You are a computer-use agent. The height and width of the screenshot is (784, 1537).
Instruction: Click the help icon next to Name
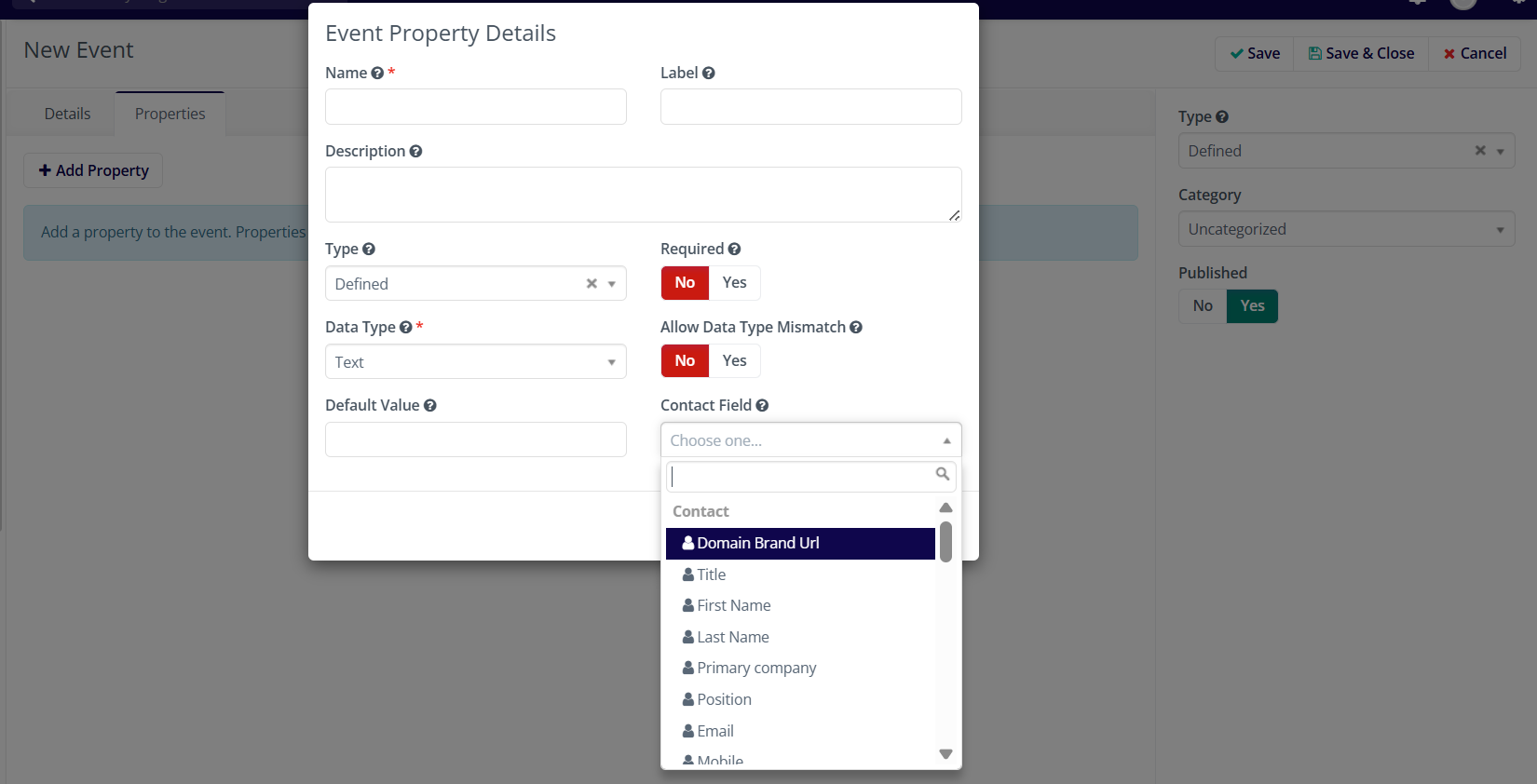tap(377, 74)
